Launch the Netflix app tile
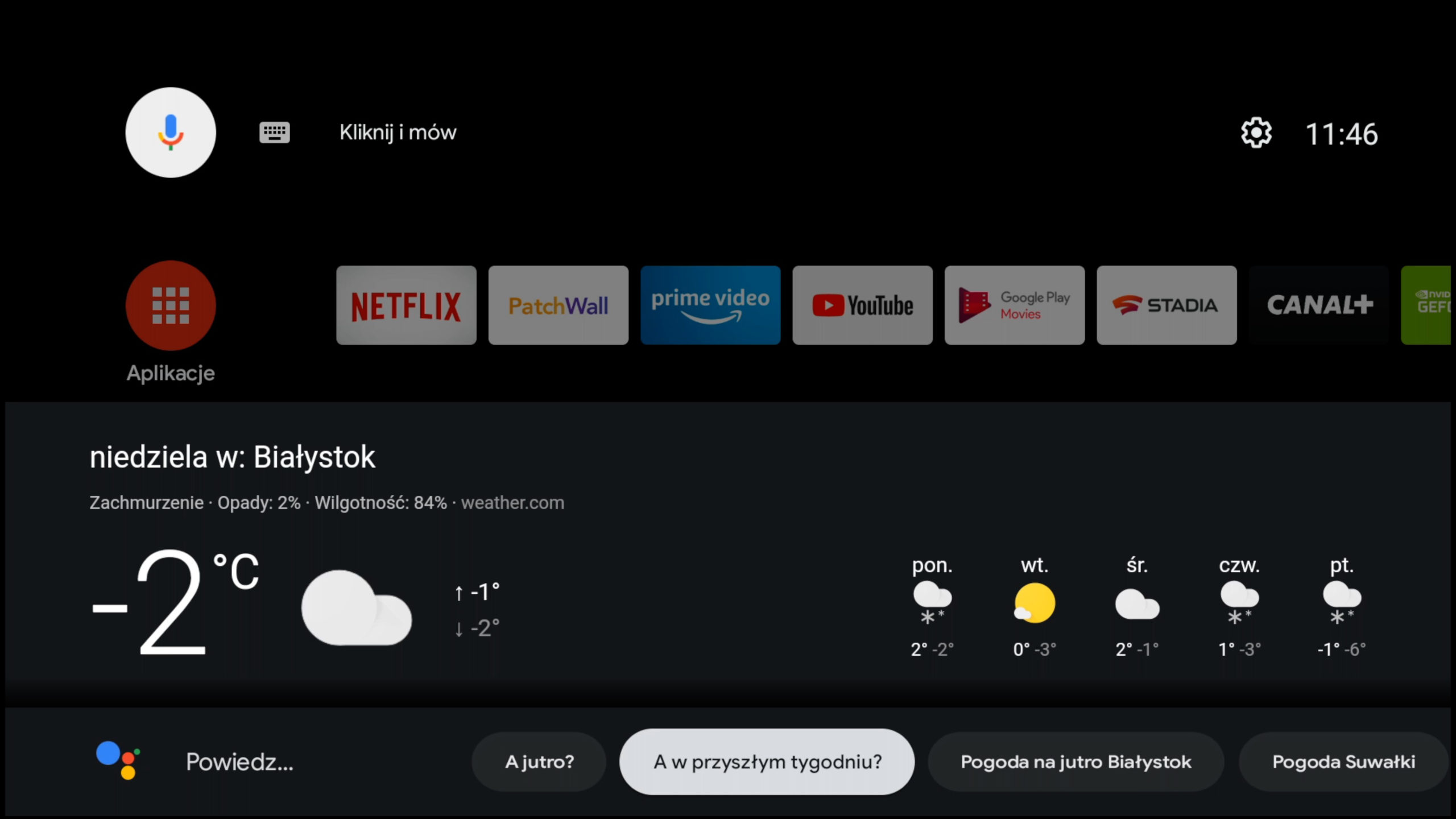The width and height of the screenshot is (1456, 819). tap(406, 305)
